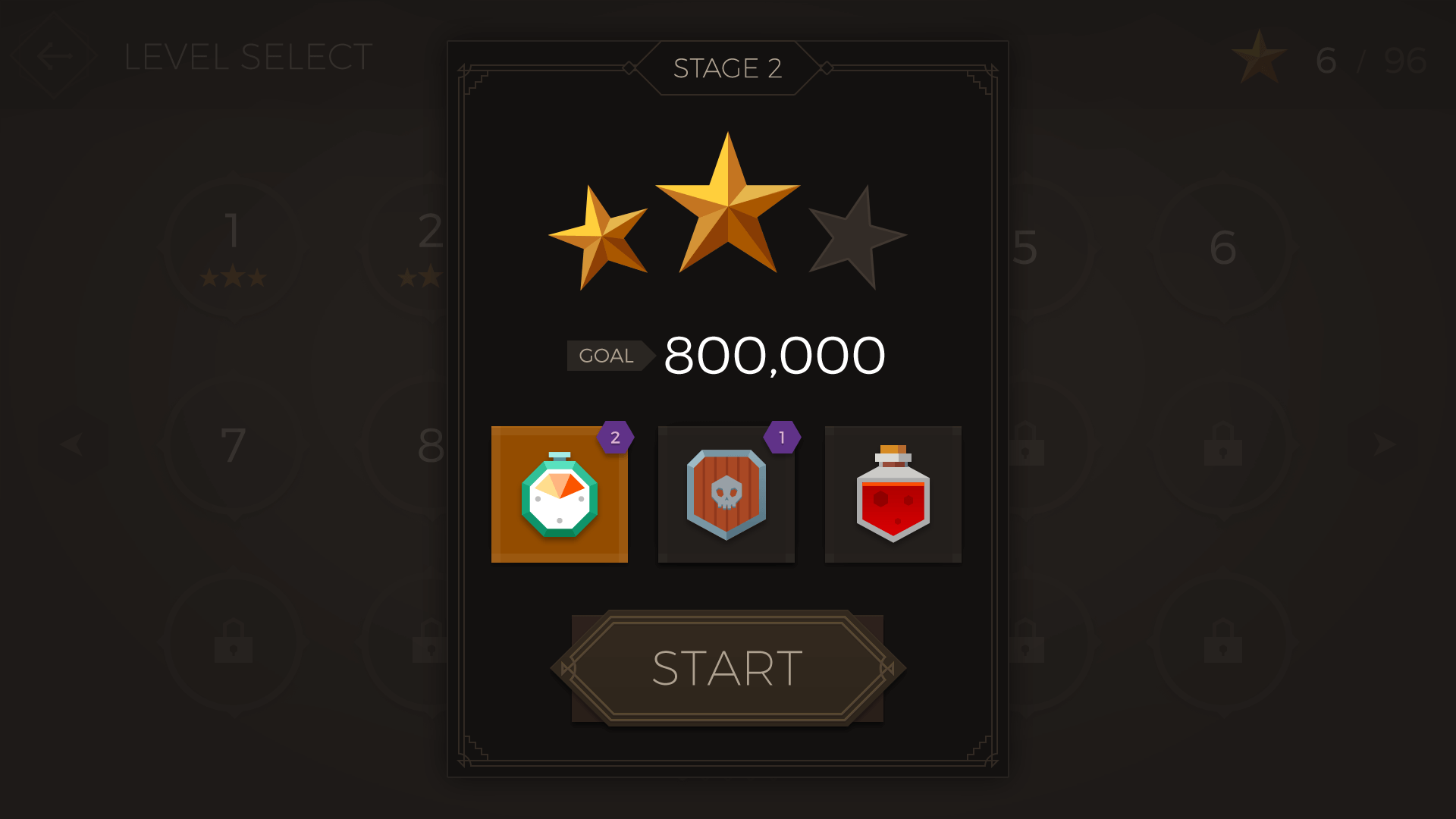Go to next page with right arrow
1456x819 pixels.
(1384, 444)
